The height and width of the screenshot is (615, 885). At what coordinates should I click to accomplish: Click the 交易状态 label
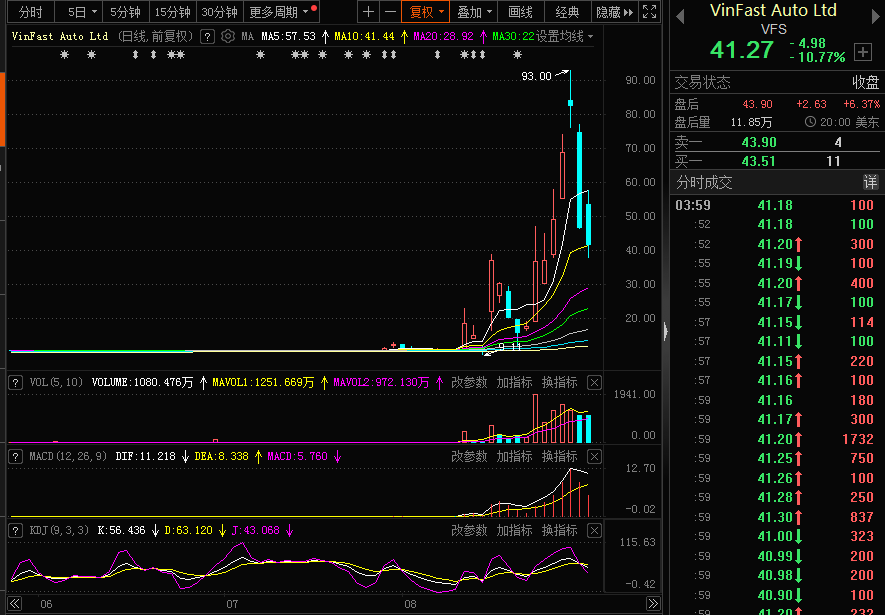(703, 82)
